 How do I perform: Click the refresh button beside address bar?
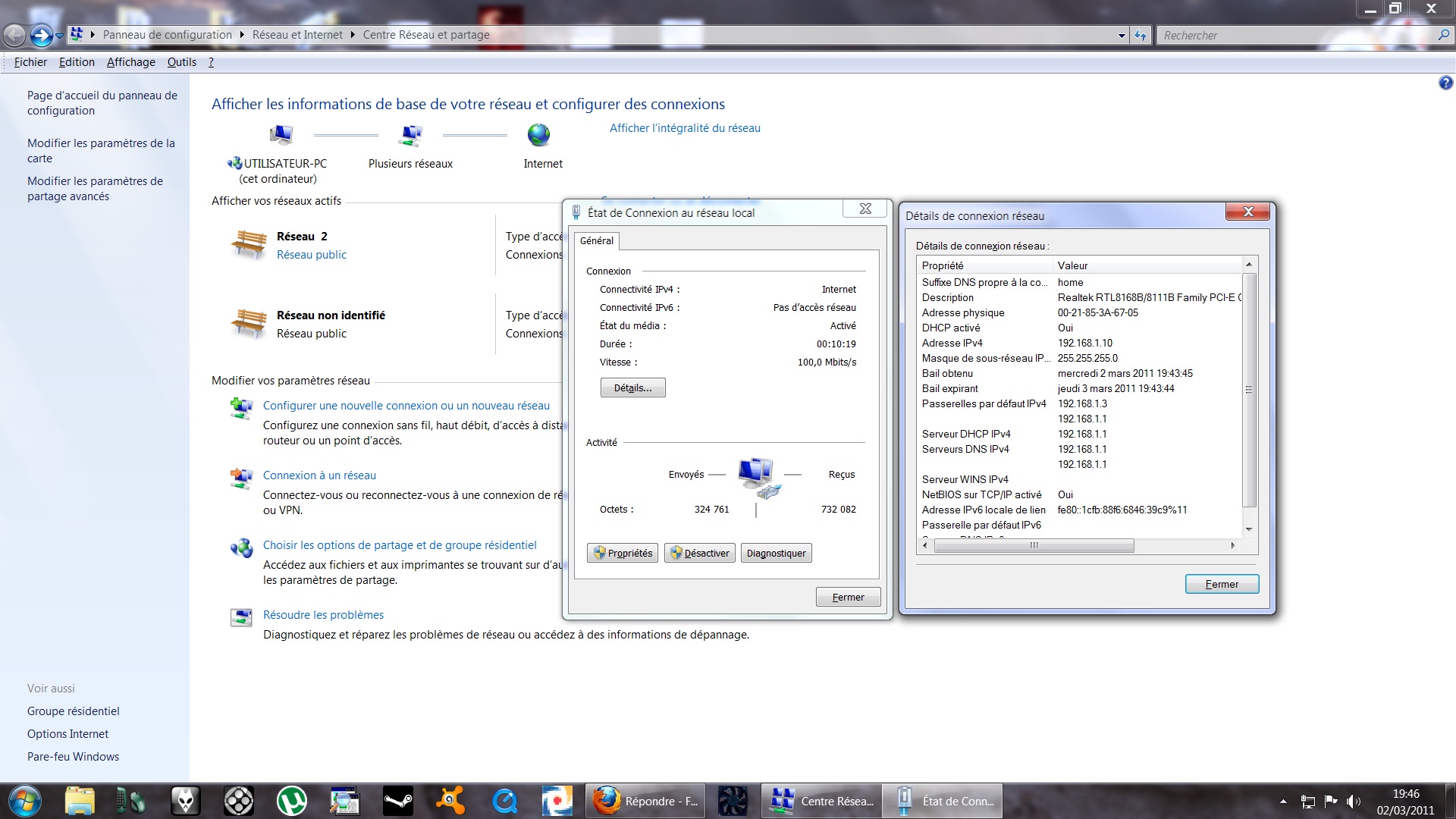click(x=1141, y=35)
